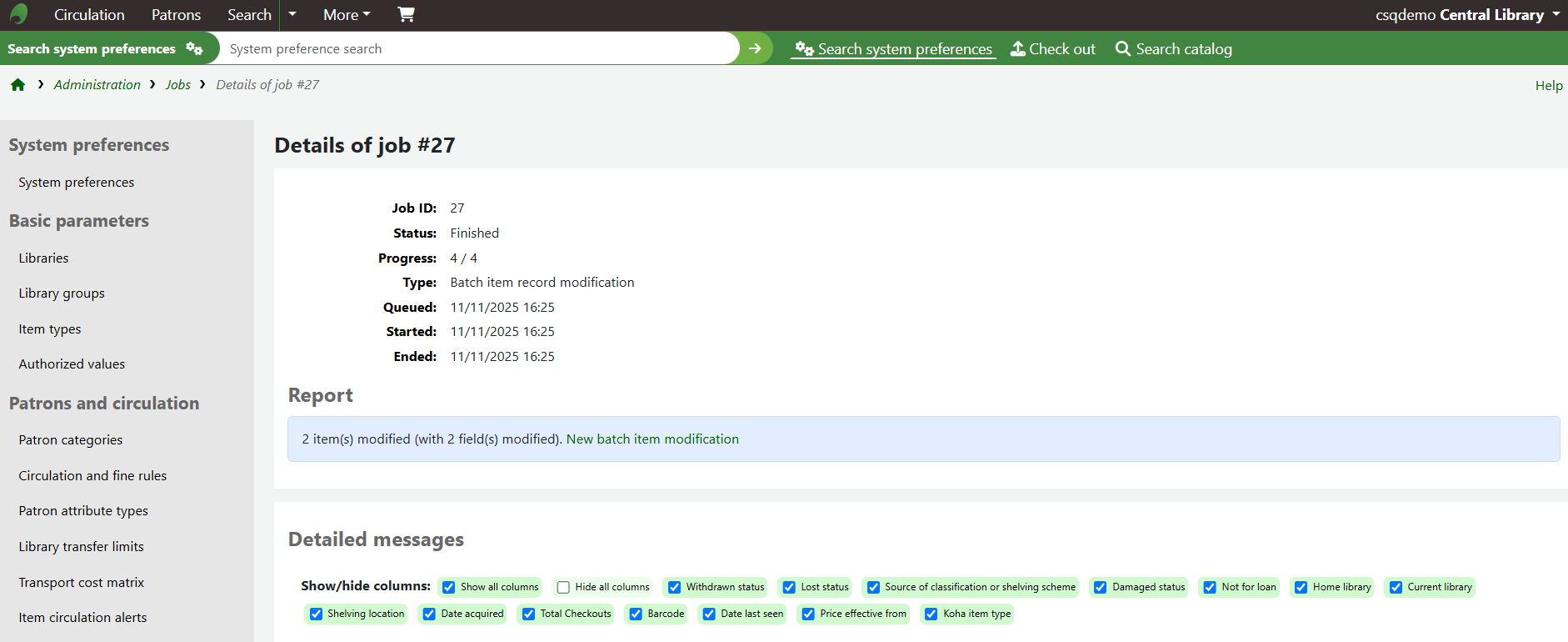Open New batch item modification link
Viewport: 1568px width, 642px height.
tap(652, 439)
